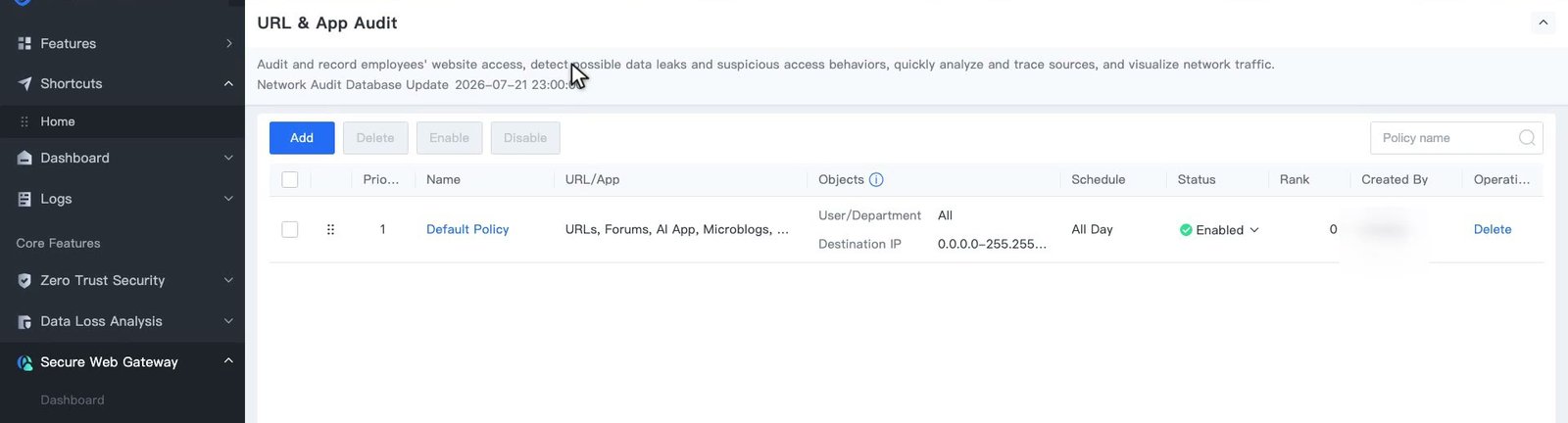Expand the Dashboard chevron in sidebar
Screen dimensions: 1568x423
pyautogui.click(x=228, y=159)
